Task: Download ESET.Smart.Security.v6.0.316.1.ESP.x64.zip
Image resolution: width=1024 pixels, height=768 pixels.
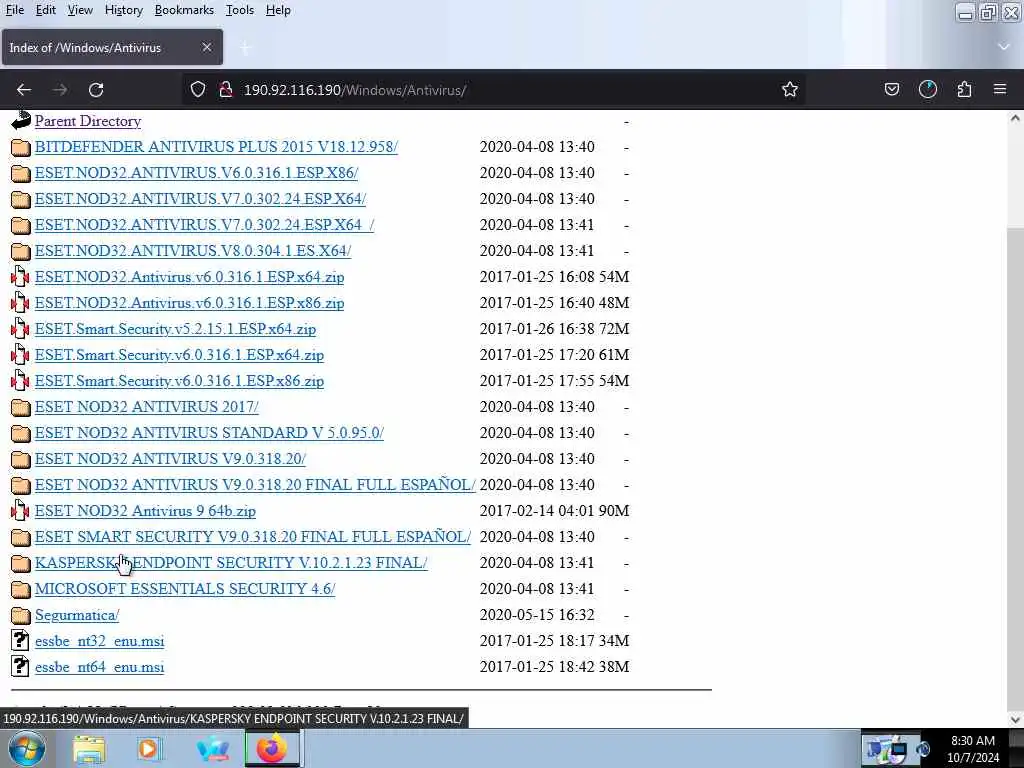Action: 179,355
